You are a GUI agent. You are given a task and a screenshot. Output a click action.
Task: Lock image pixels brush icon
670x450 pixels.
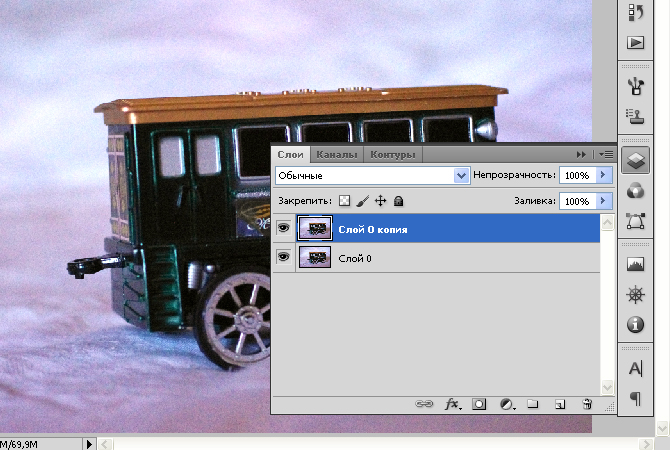point(363,201)
